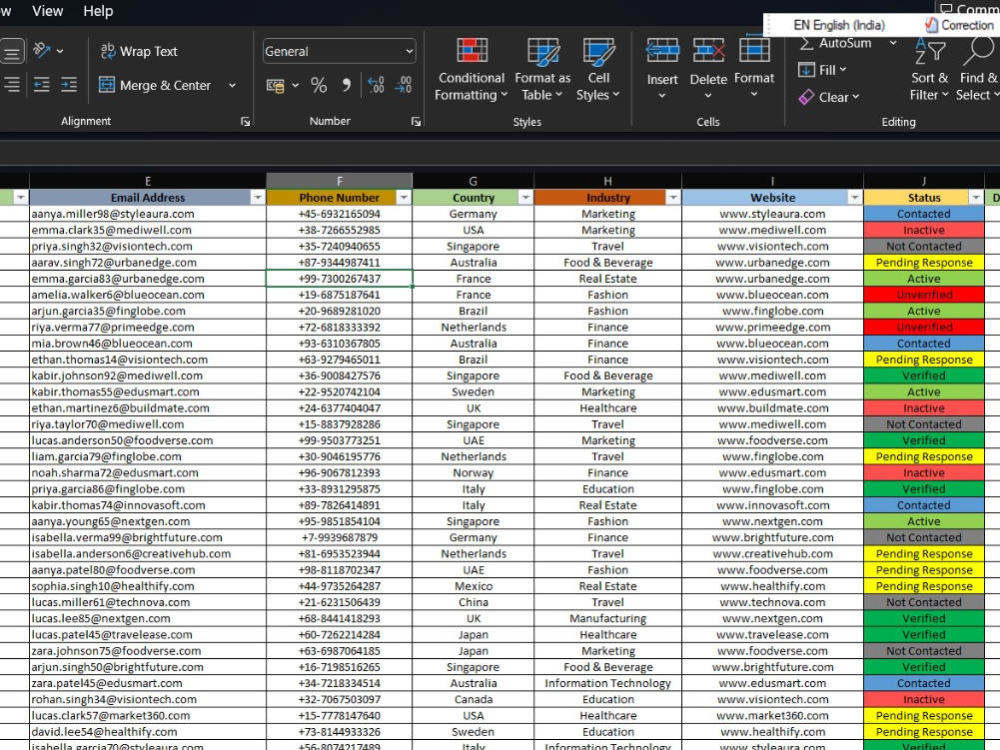Image resolution: width=1000 pixels, height=750 pixels.
Task: Open Sort & Filter
Action: [x=929, y=70]
